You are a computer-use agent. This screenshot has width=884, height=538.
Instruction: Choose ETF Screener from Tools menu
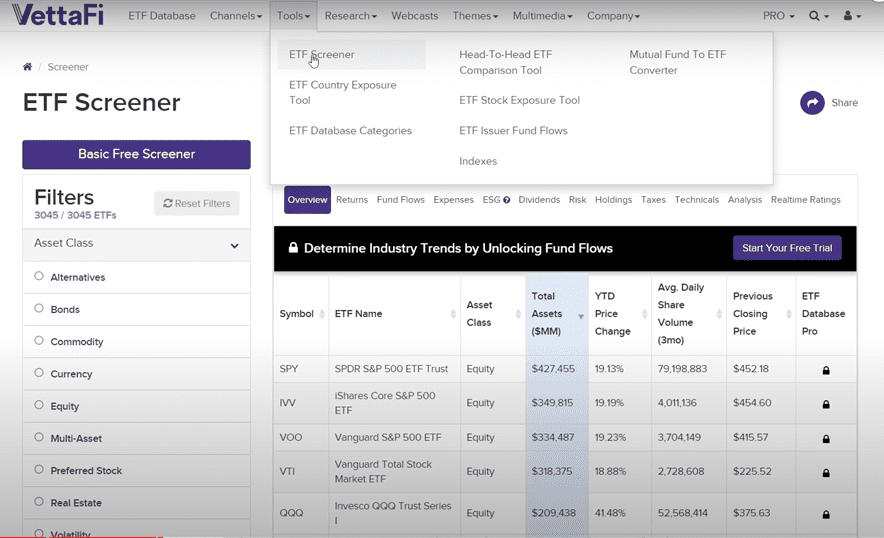(x=322, y=55)
